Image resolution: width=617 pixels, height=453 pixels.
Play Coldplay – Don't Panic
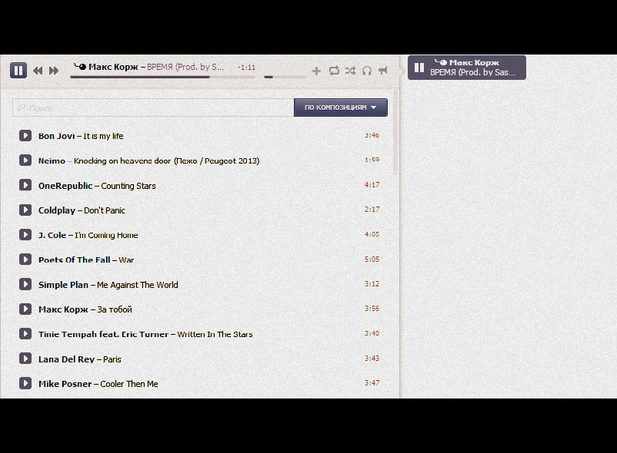[25, 210]
